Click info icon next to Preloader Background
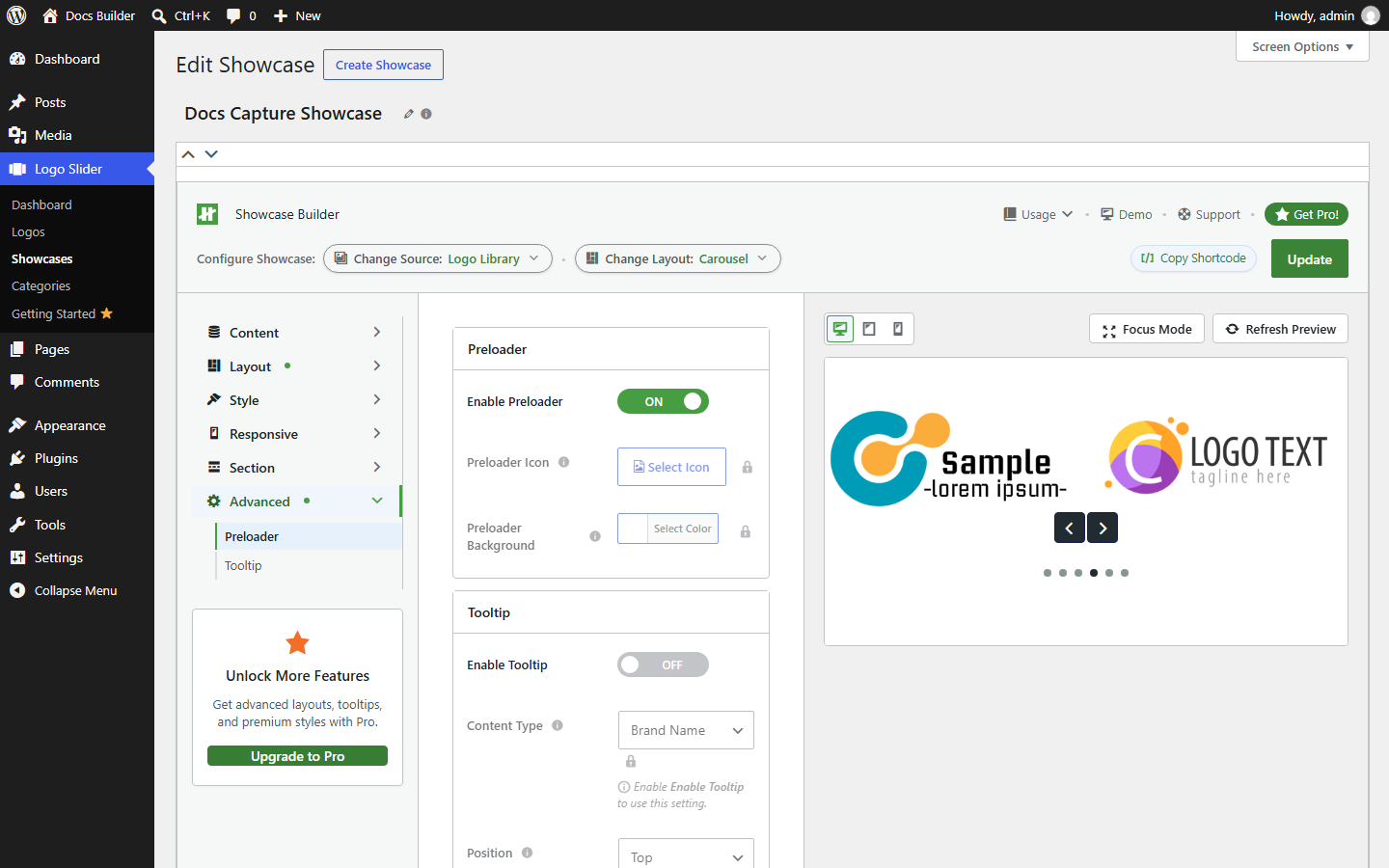Image resolution: width=1389 pixels, height=868 pixels. click(595, 536)
